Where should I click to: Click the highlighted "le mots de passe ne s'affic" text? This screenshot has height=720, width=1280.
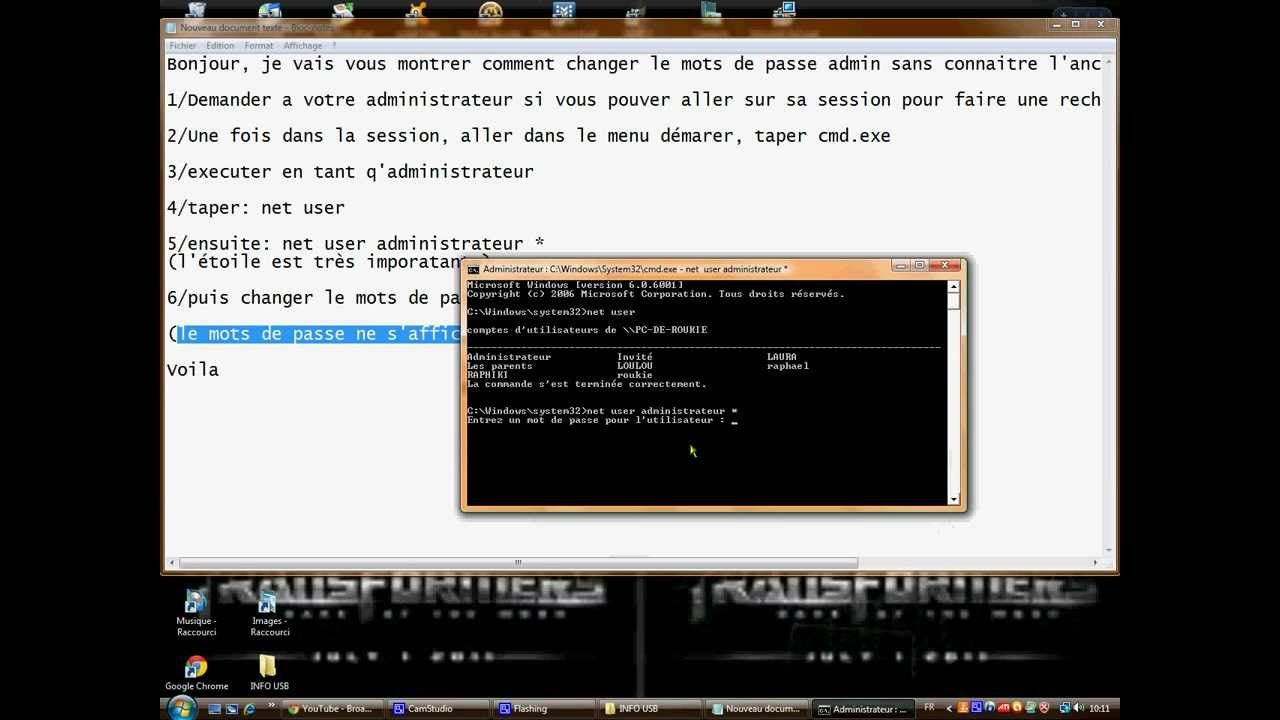click(x=318, y=334)
